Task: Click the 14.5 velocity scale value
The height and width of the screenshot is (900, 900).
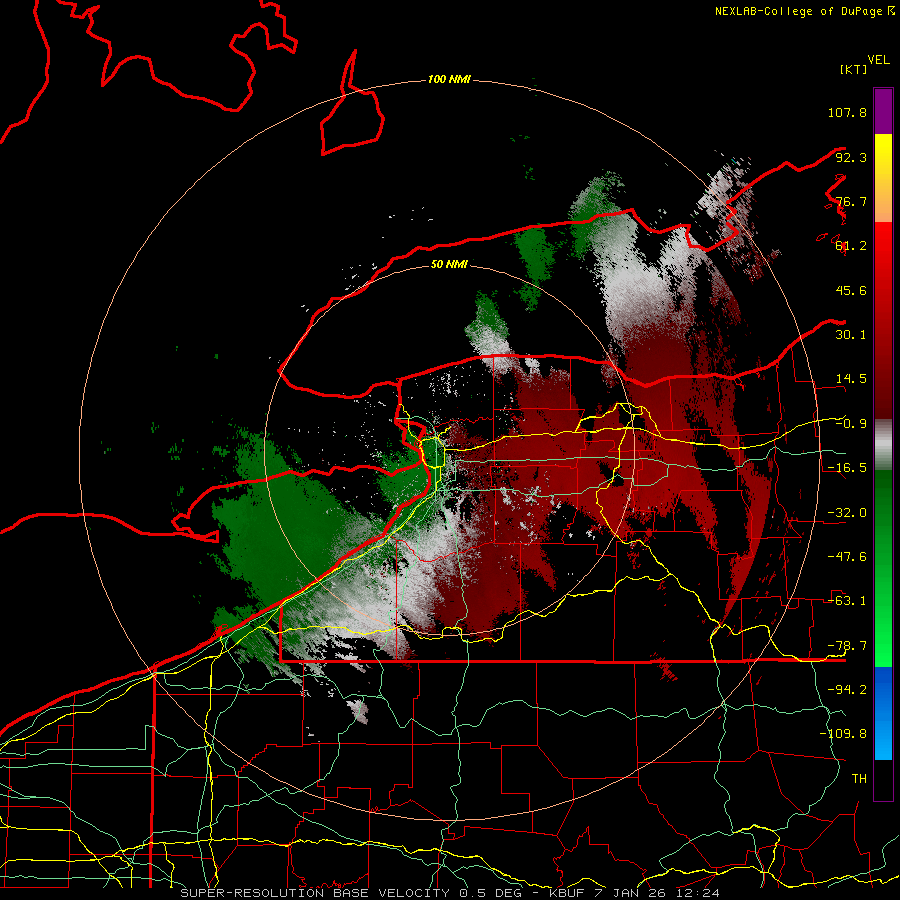Action: 851,379
